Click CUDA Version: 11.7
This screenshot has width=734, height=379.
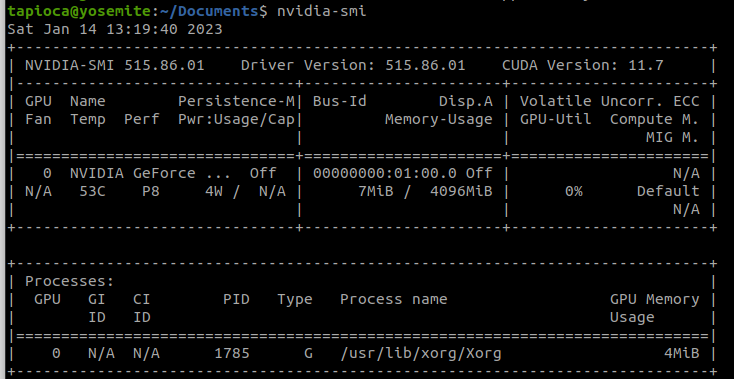583,66
